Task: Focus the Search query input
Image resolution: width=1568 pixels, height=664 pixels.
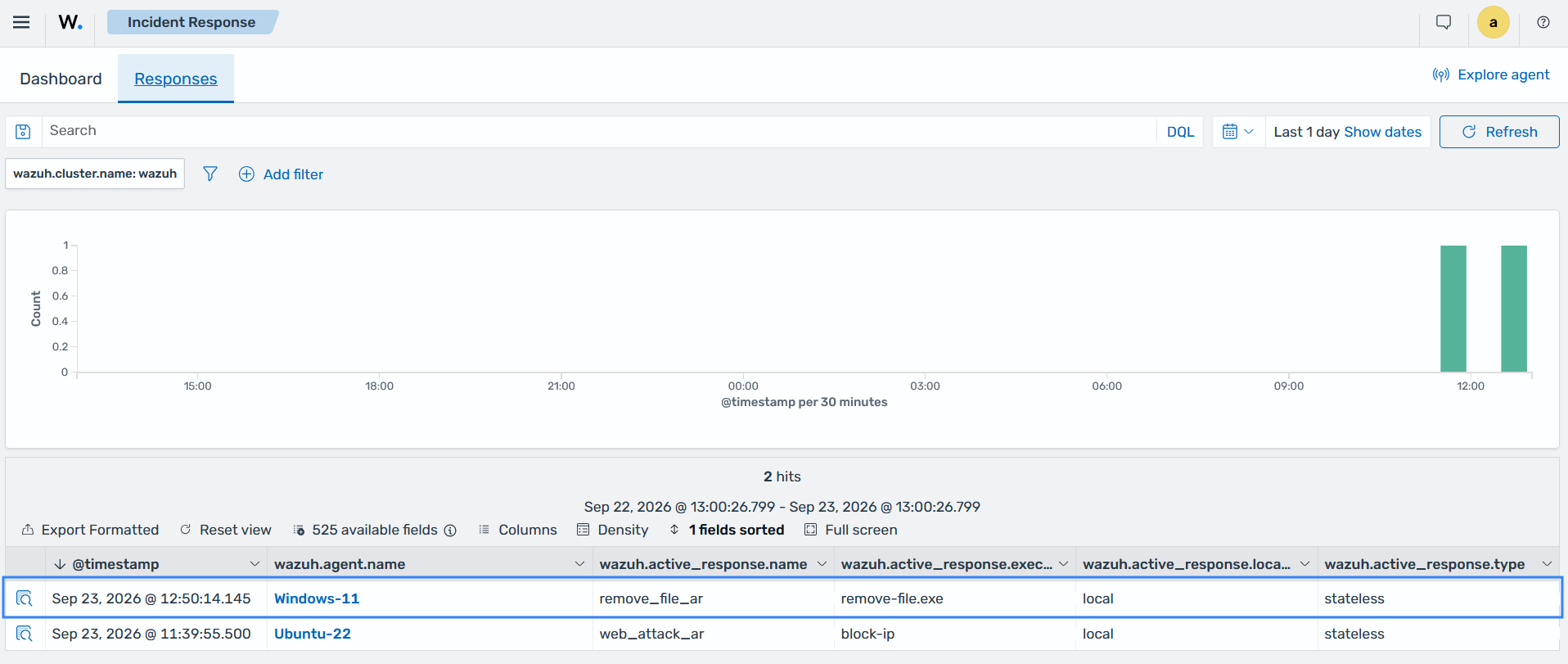Action: (599, 131)
